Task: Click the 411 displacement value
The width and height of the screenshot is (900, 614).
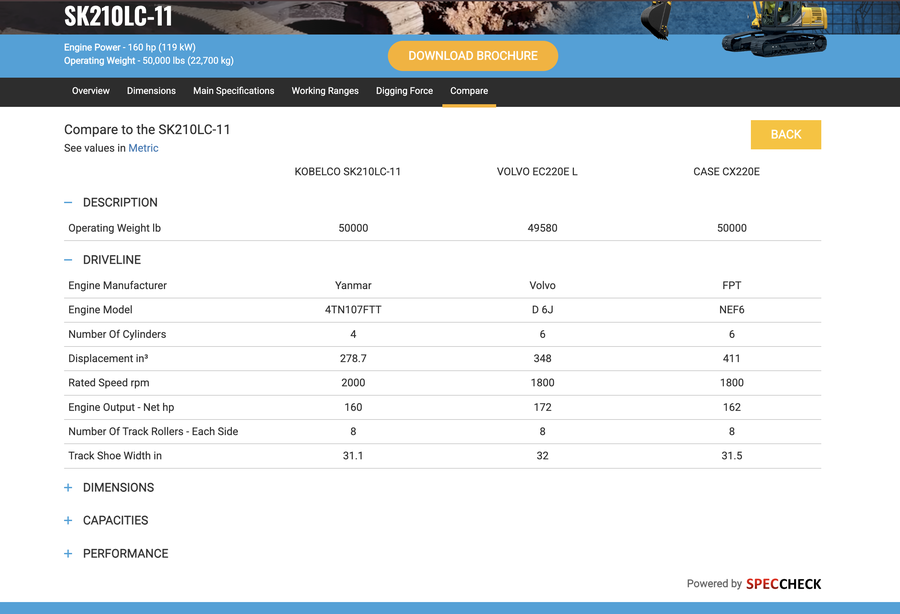Action: click(732, 358)
